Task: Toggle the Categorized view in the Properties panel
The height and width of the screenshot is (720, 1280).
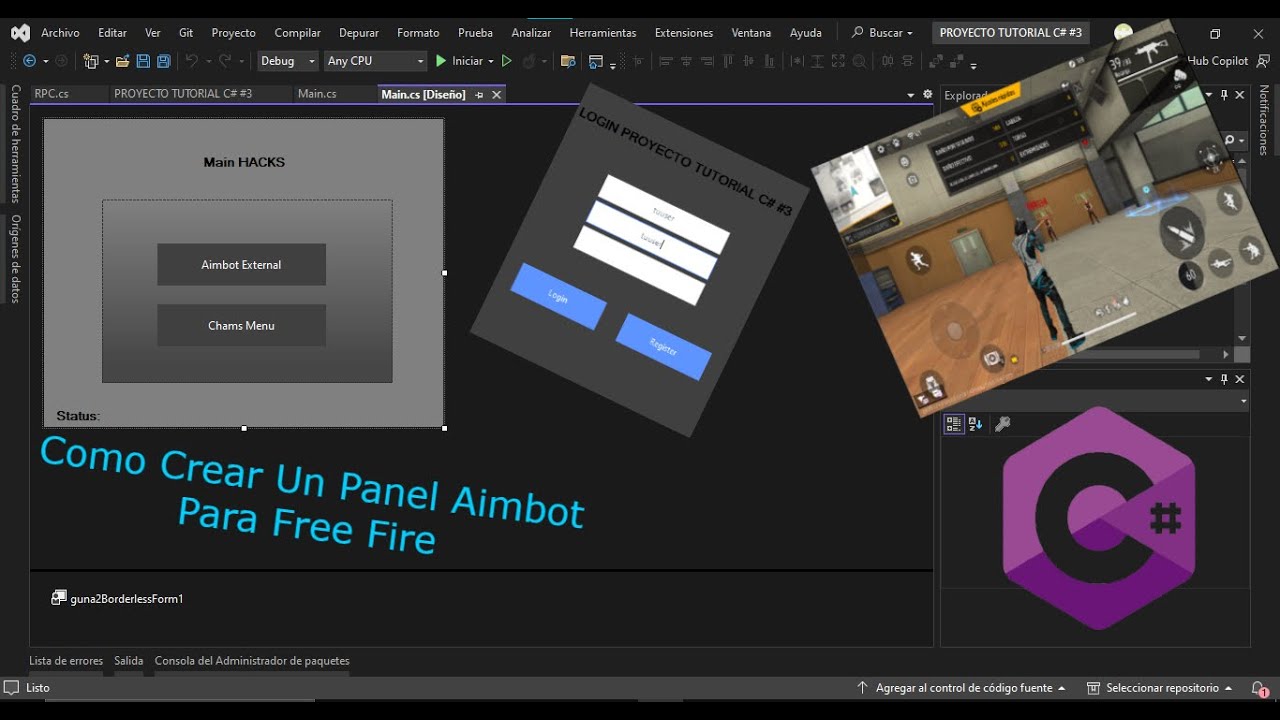Action: pyautogui.click(x=954, y=424)
